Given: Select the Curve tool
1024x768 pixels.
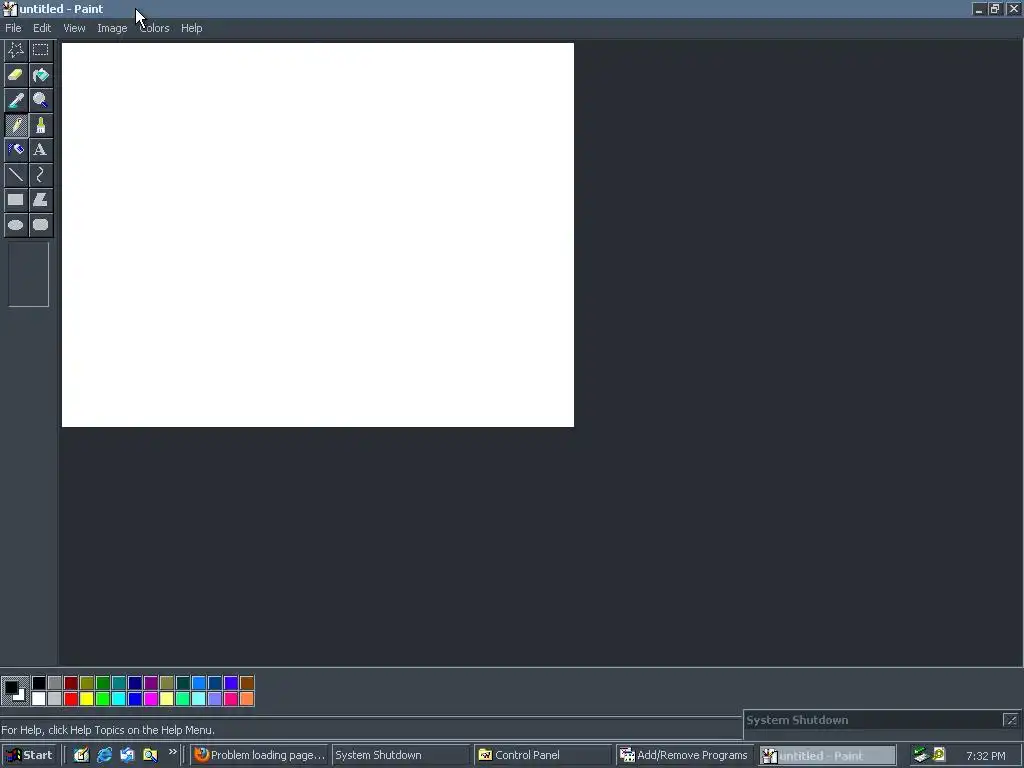Looking at the screenshot, I should click(40, 174).
